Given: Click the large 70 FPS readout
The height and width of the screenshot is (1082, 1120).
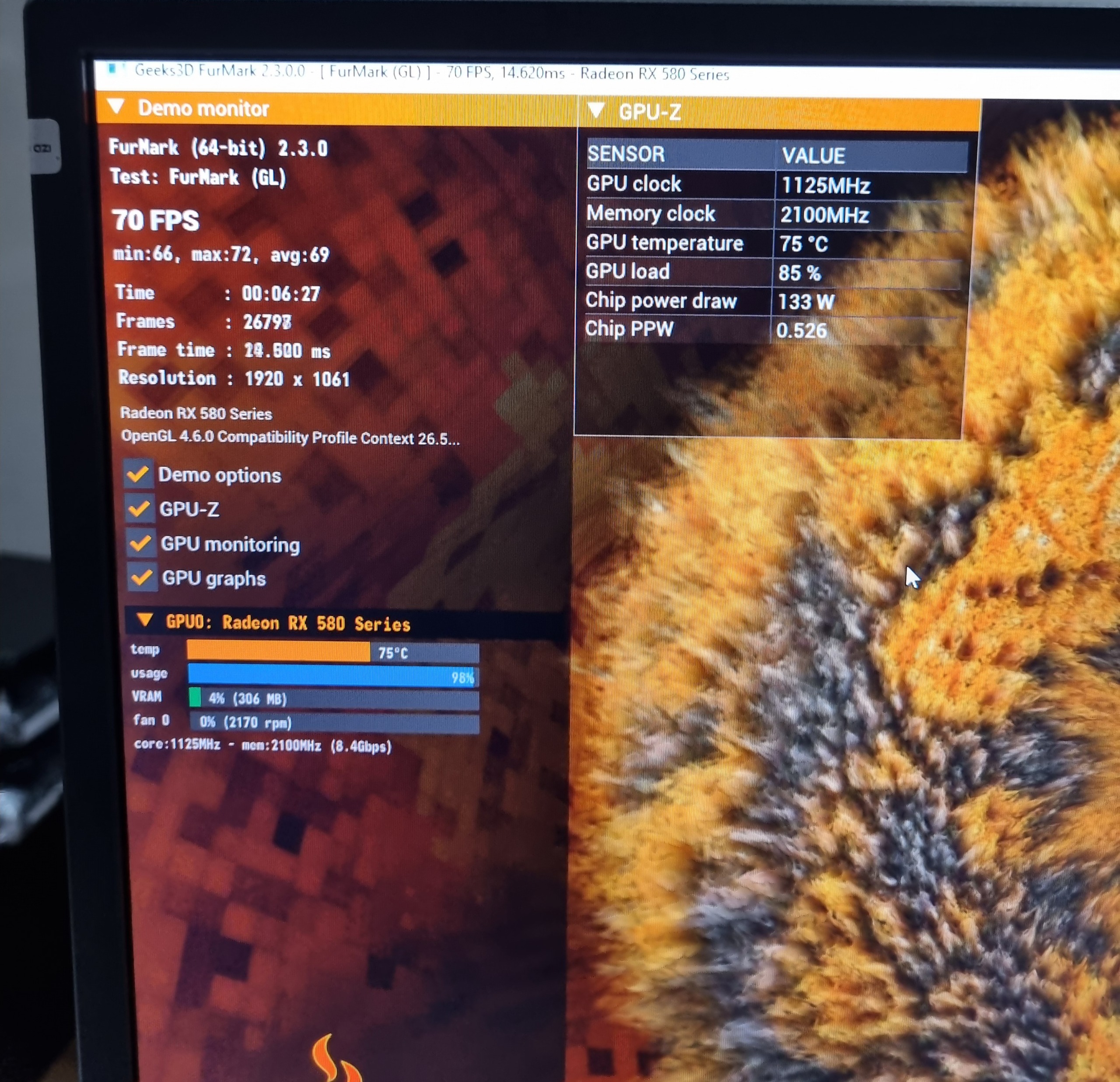Looking at the screenshot, I should (x=155, y=220).
